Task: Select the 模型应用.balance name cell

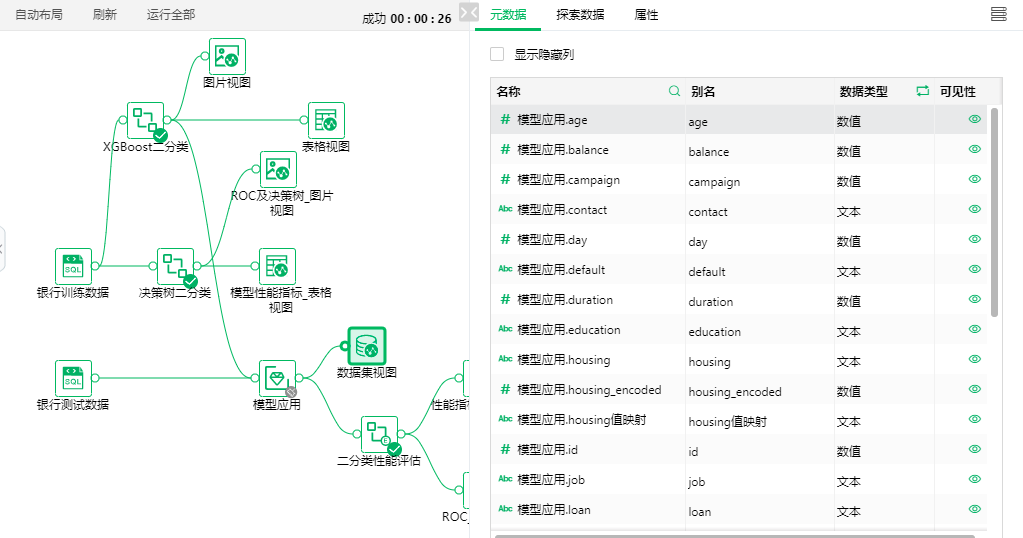Action: coord(588,149)
